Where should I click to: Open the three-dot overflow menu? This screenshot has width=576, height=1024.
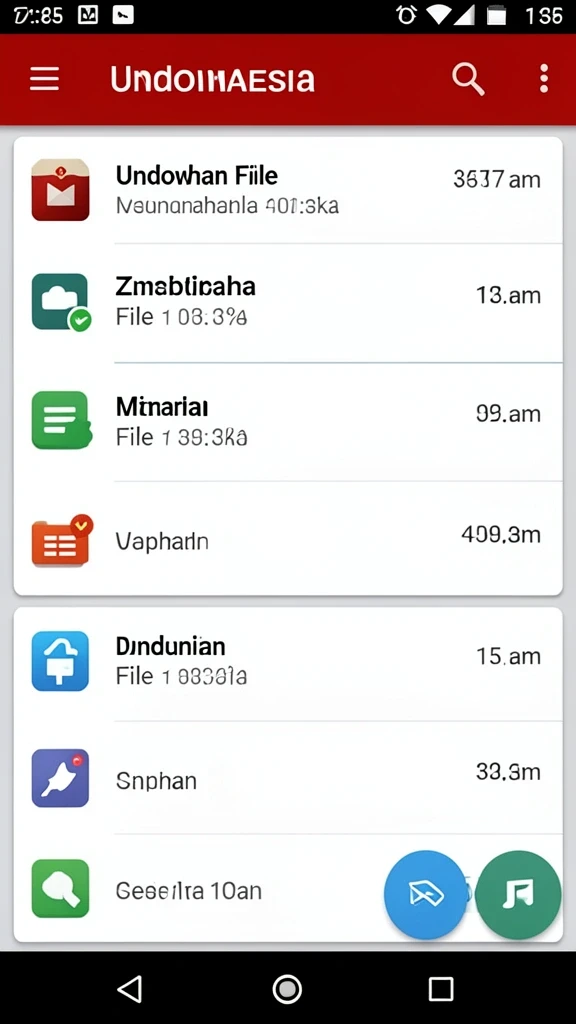[544, 79]
